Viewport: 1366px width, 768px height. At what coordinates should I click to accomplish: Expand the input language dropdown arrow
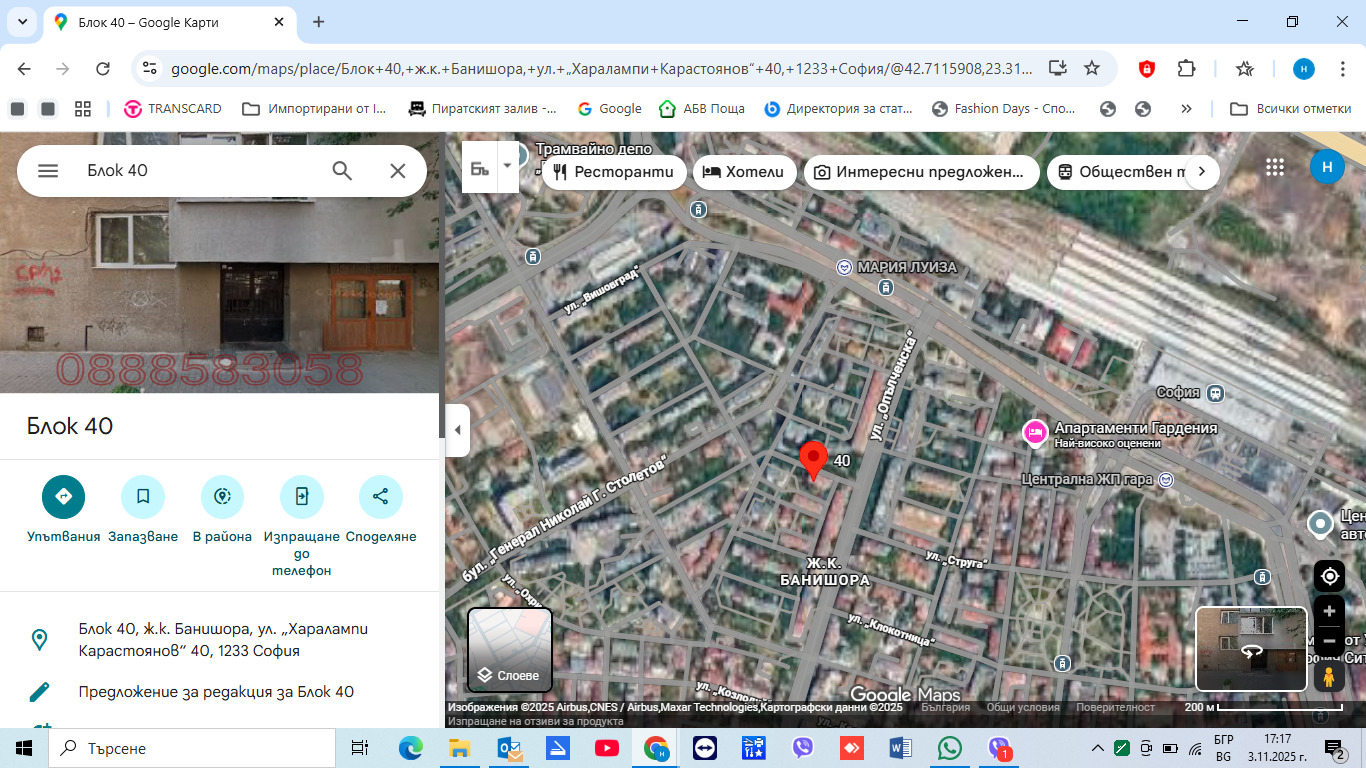(508, 165)
